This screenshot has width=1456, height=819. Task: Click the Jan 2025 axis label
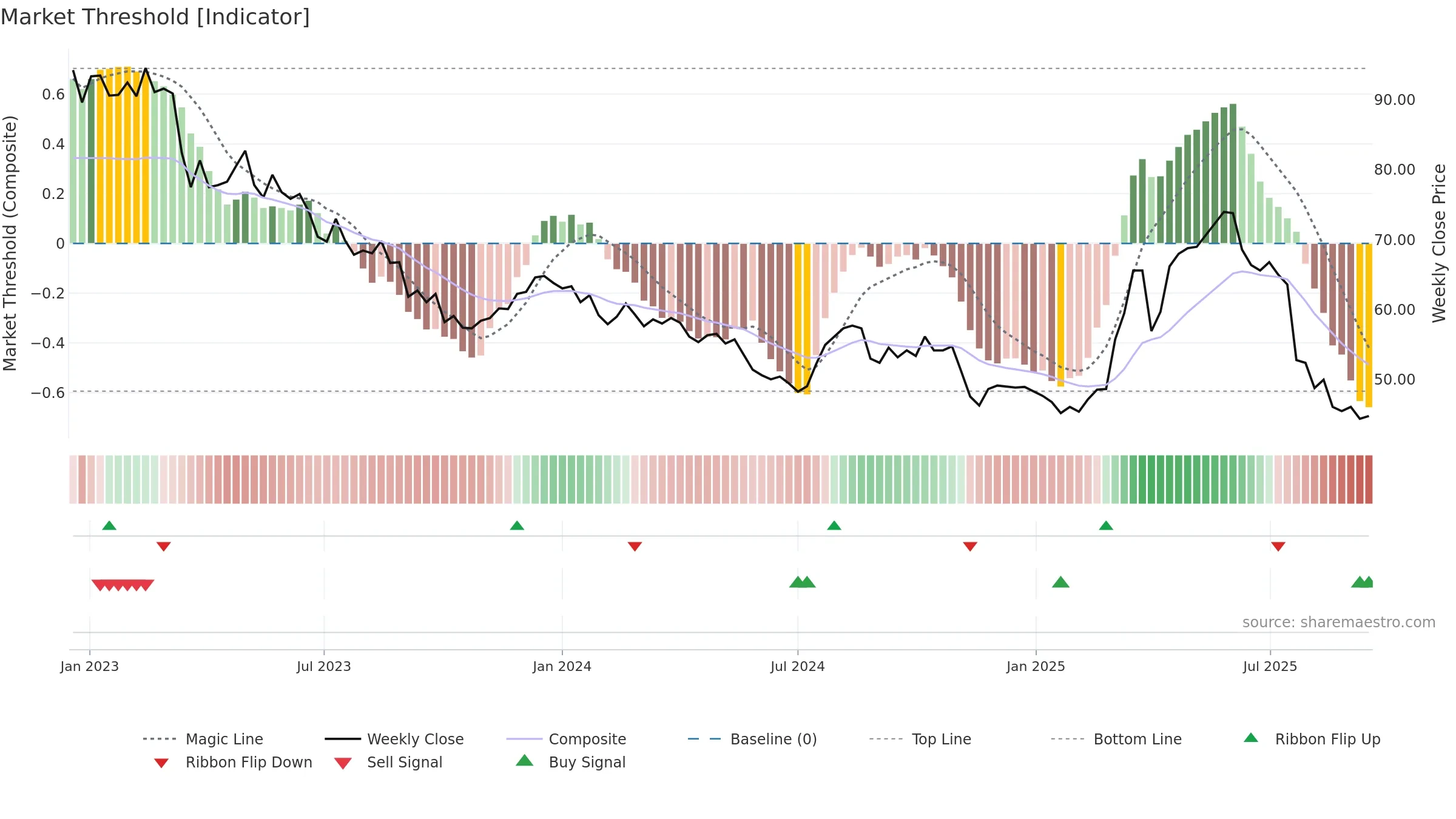click(x=1036, y=666)
